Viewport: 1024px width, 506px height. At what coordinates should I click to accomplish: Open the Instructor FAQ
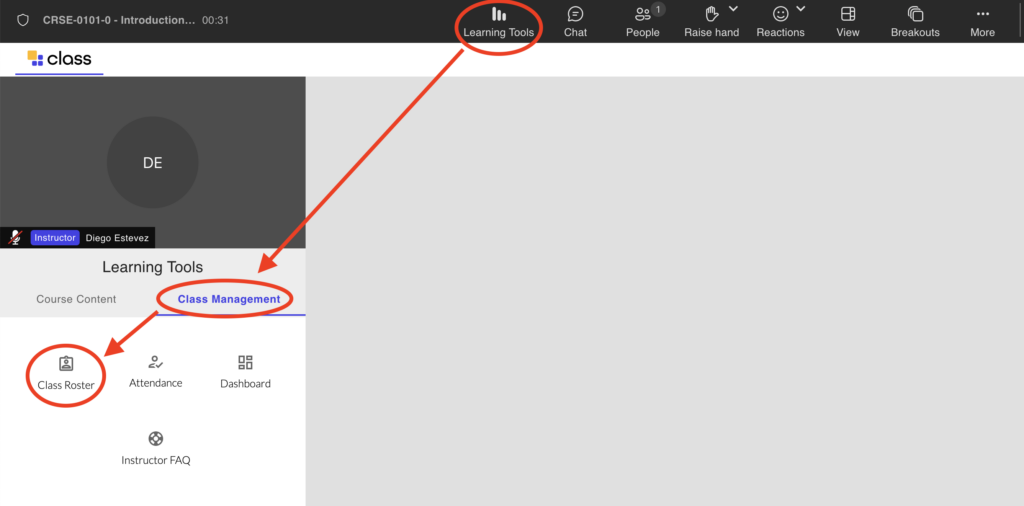pyautogui.click(x=155, y=448)
